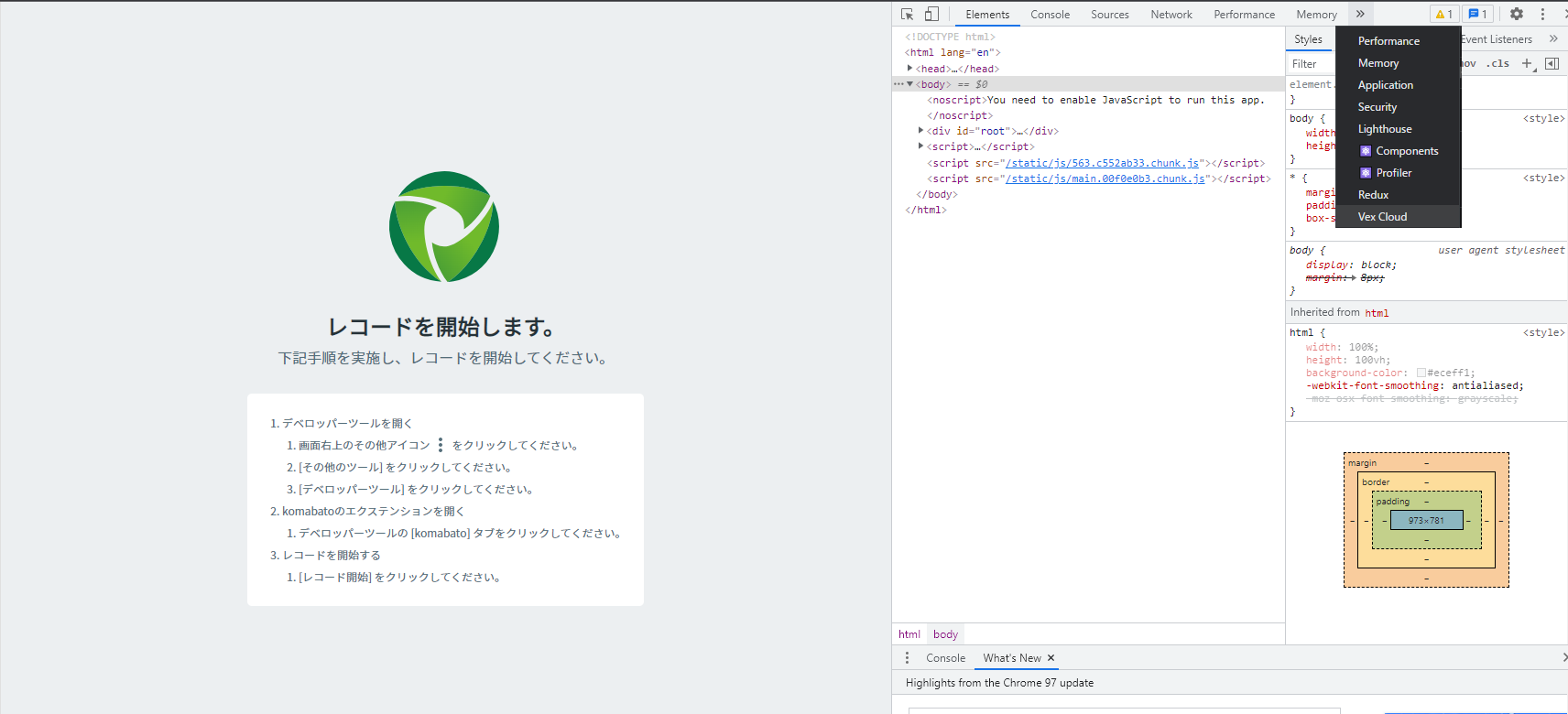Select Vex Cloud in the overflow menu
Image resolution: width=1568 pixels, height=714 pixels.
tap(1398, 217)
